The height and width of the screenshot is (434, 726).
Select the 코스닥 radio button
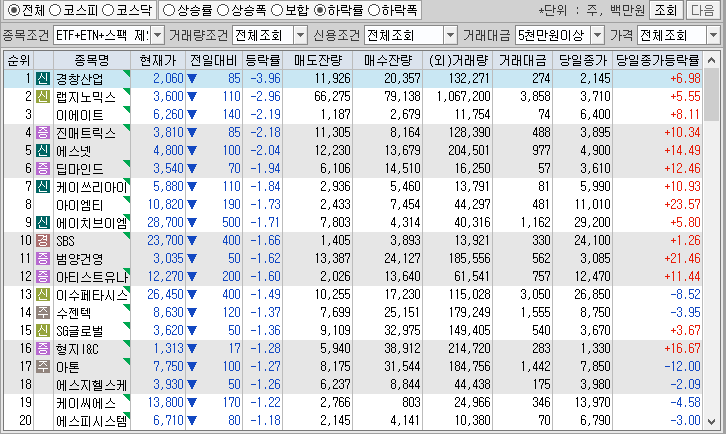108,10
